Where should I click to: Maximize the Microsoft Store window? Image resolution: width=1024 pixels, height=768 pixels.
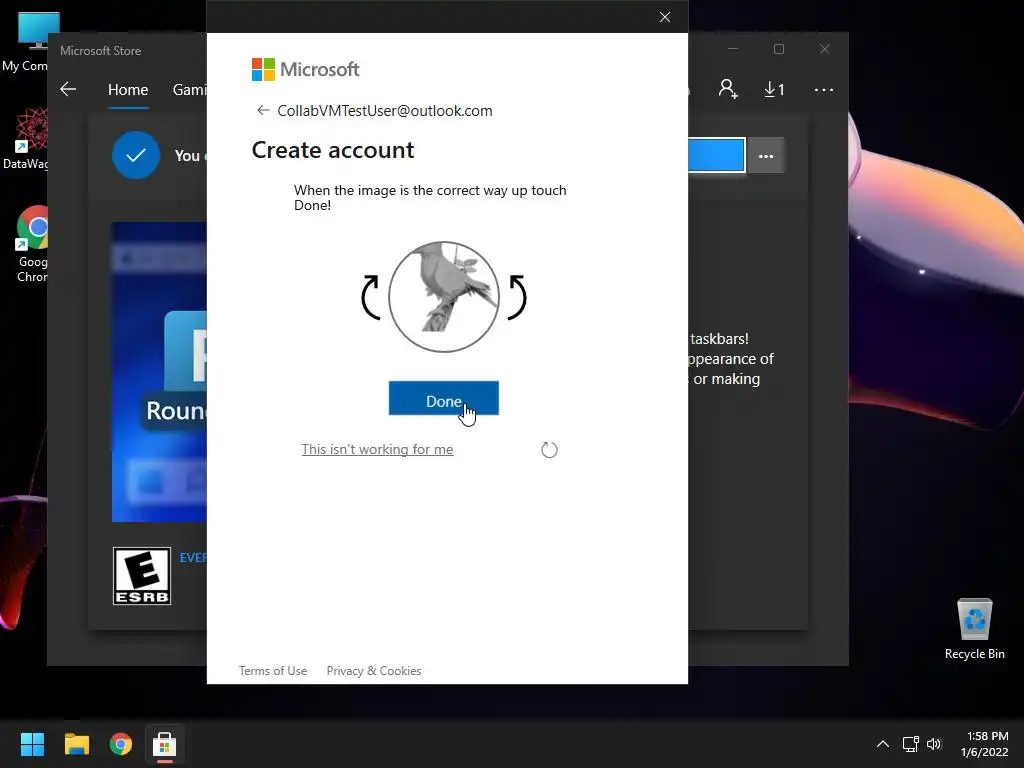point(778,49)
